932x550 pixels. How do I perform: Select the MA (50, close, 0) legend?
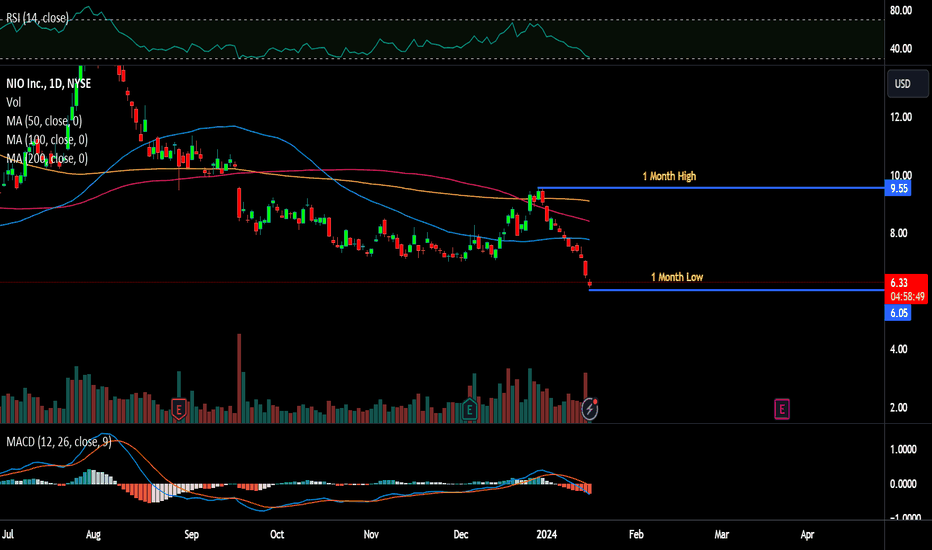(44, 121)
